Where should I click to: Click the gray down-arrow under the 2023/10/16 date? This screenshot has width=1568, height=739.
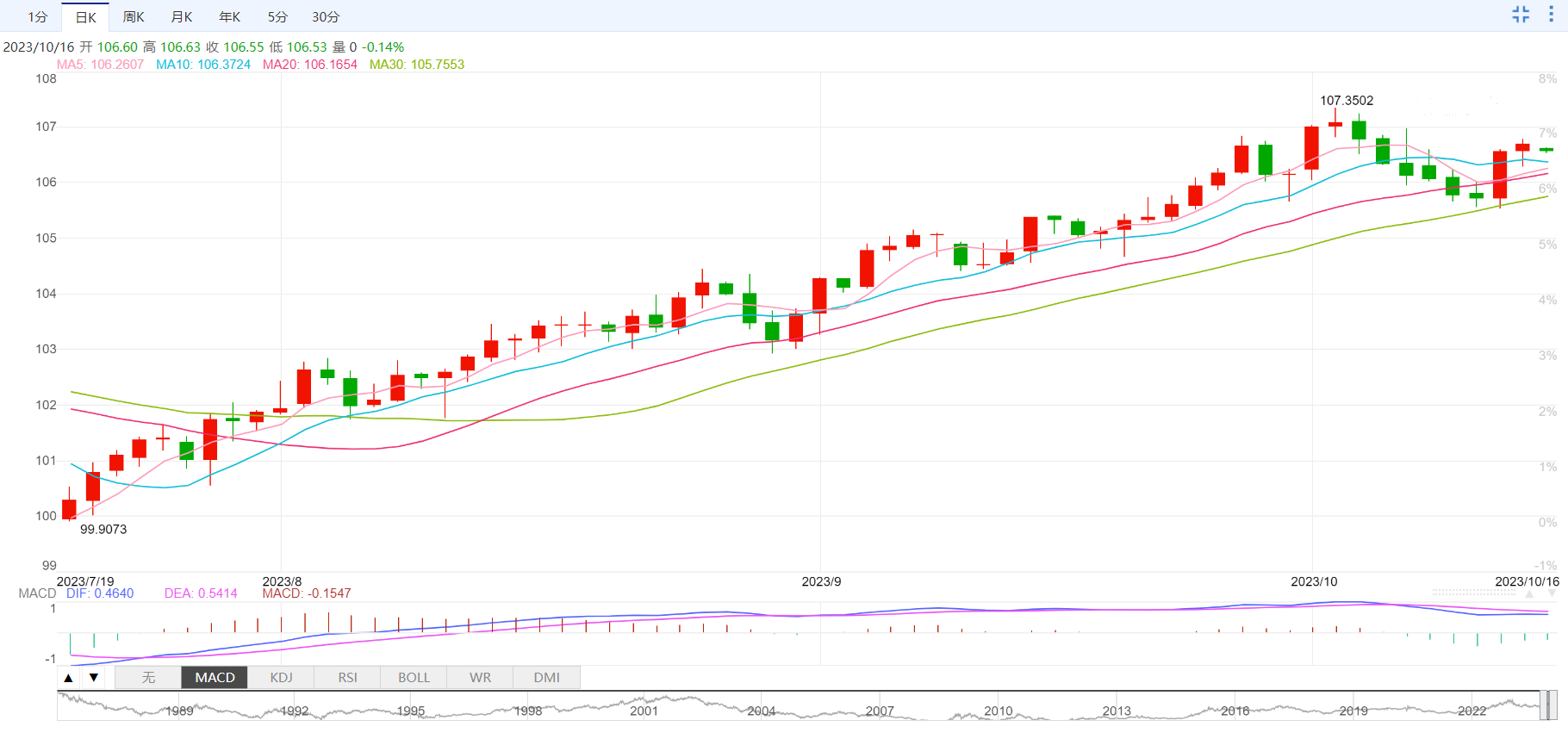coord(1552,594)
